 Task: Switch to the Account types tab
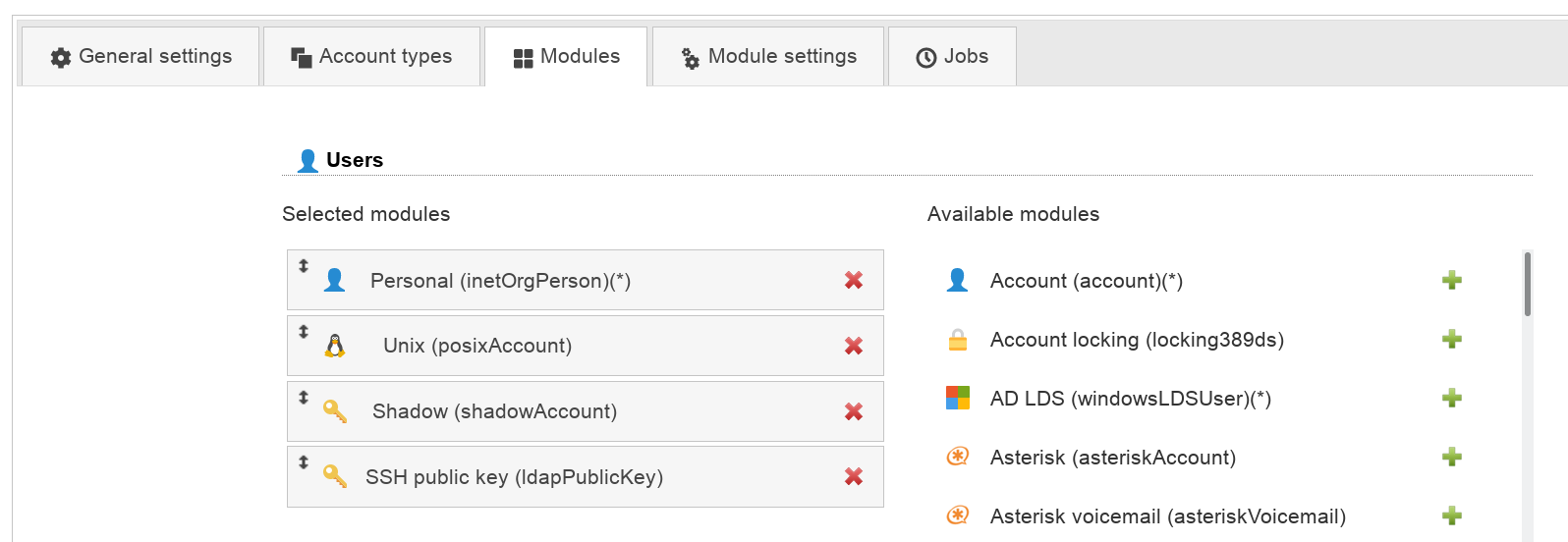(372, 57)
